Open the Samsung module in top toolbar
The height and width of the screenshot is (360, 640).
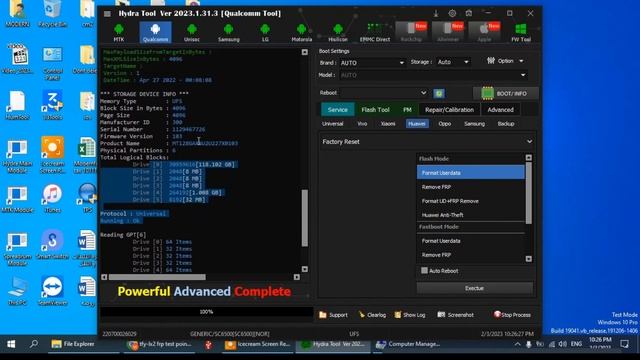coord(229,32)
